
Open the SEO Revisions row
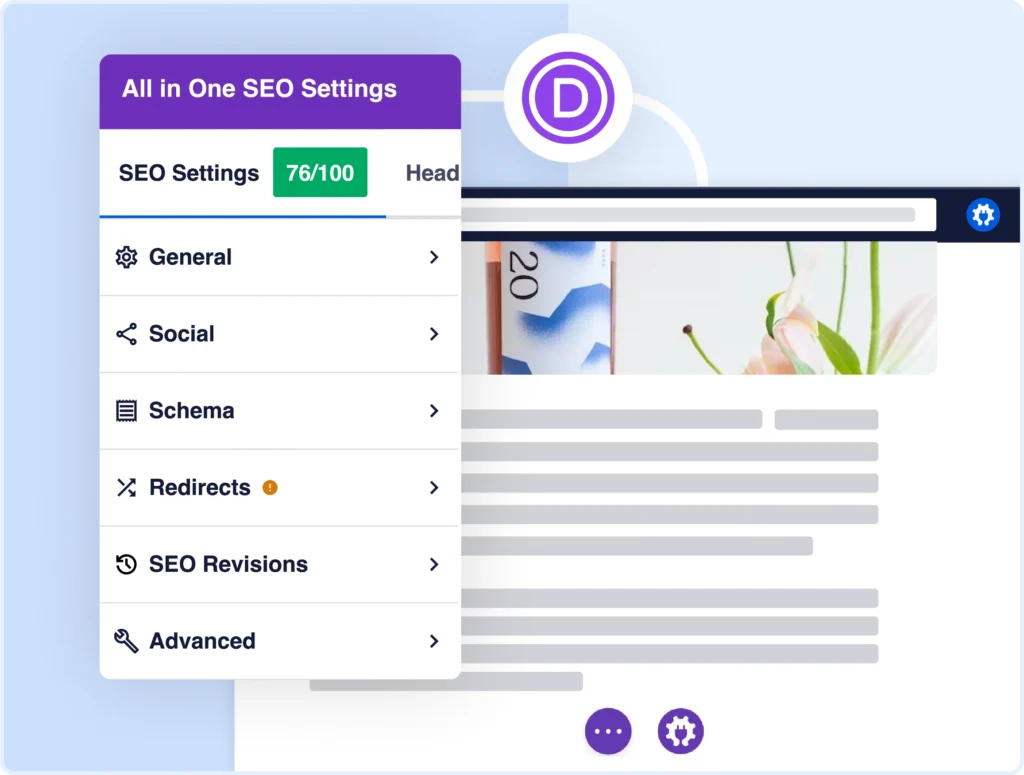click(280, 564)
